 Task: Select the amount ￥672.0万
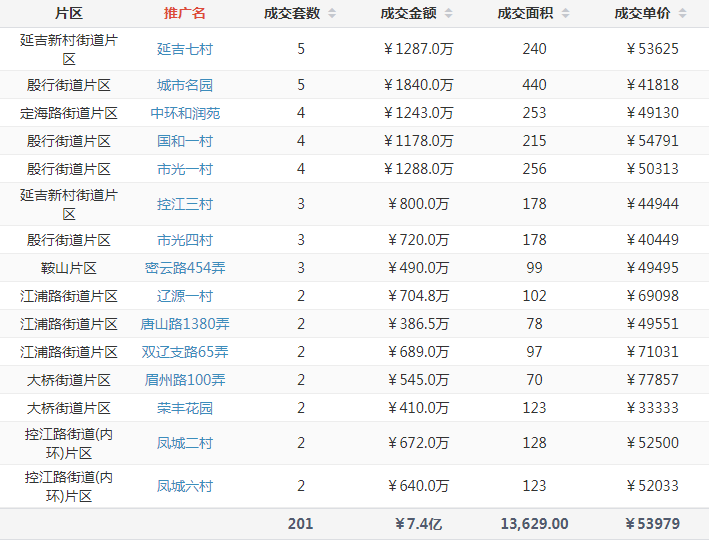[418, 443]
